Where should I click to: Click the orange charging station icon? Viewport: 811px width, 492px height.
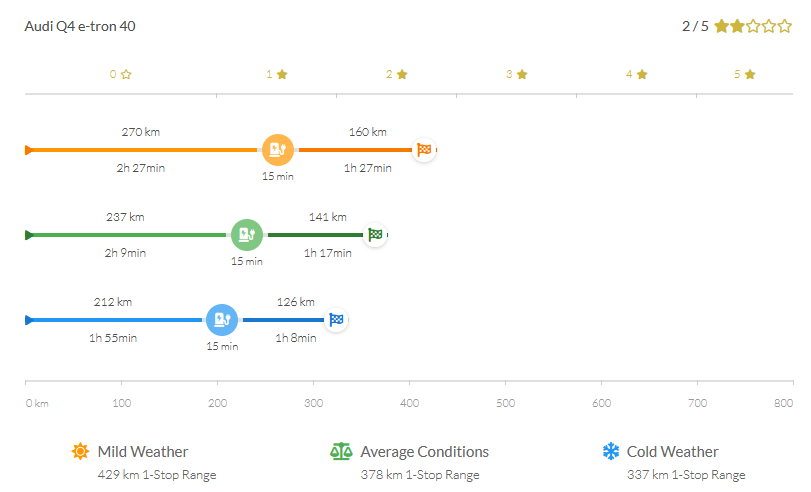(278, 150)
